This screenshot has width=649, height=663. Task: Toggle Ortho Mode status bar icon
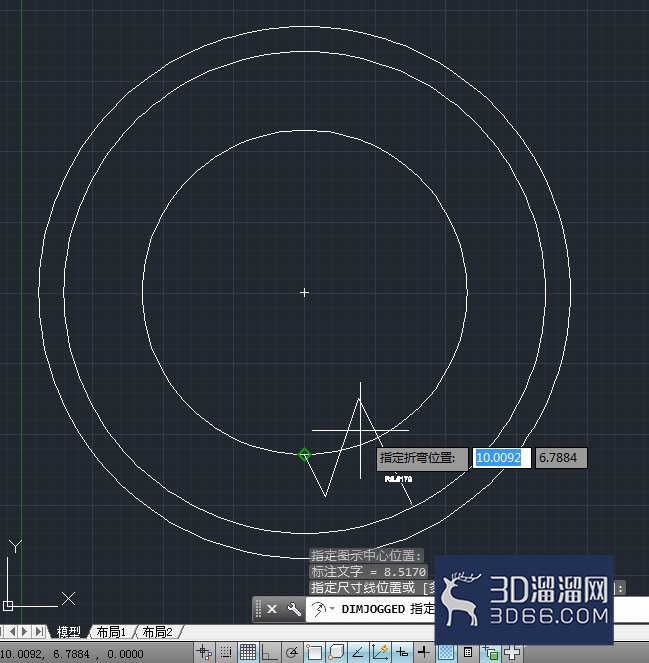coord(268,652)
